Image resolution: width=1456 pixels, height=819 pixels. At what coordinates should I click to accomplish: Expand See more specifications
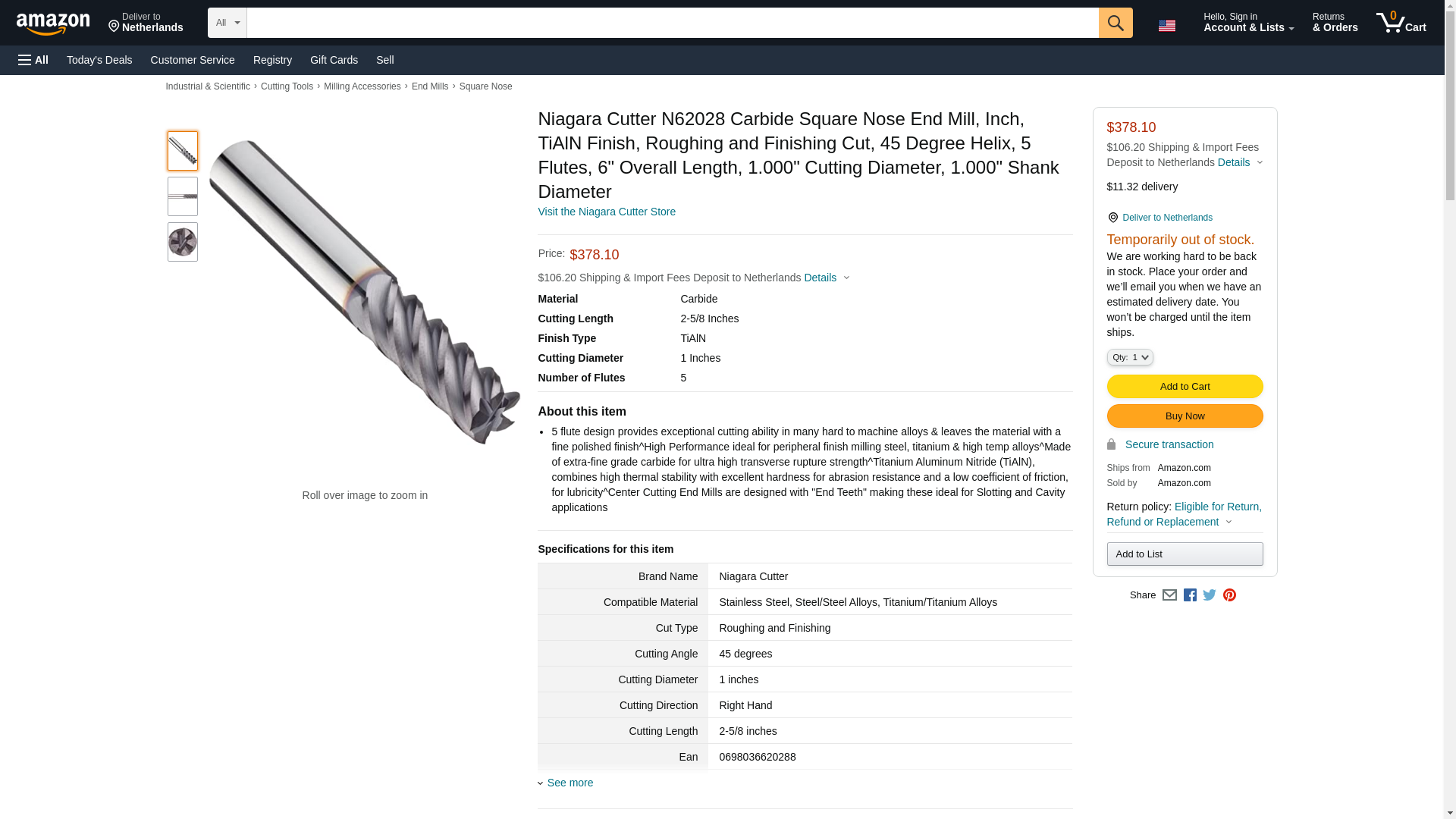click(570, 783)
